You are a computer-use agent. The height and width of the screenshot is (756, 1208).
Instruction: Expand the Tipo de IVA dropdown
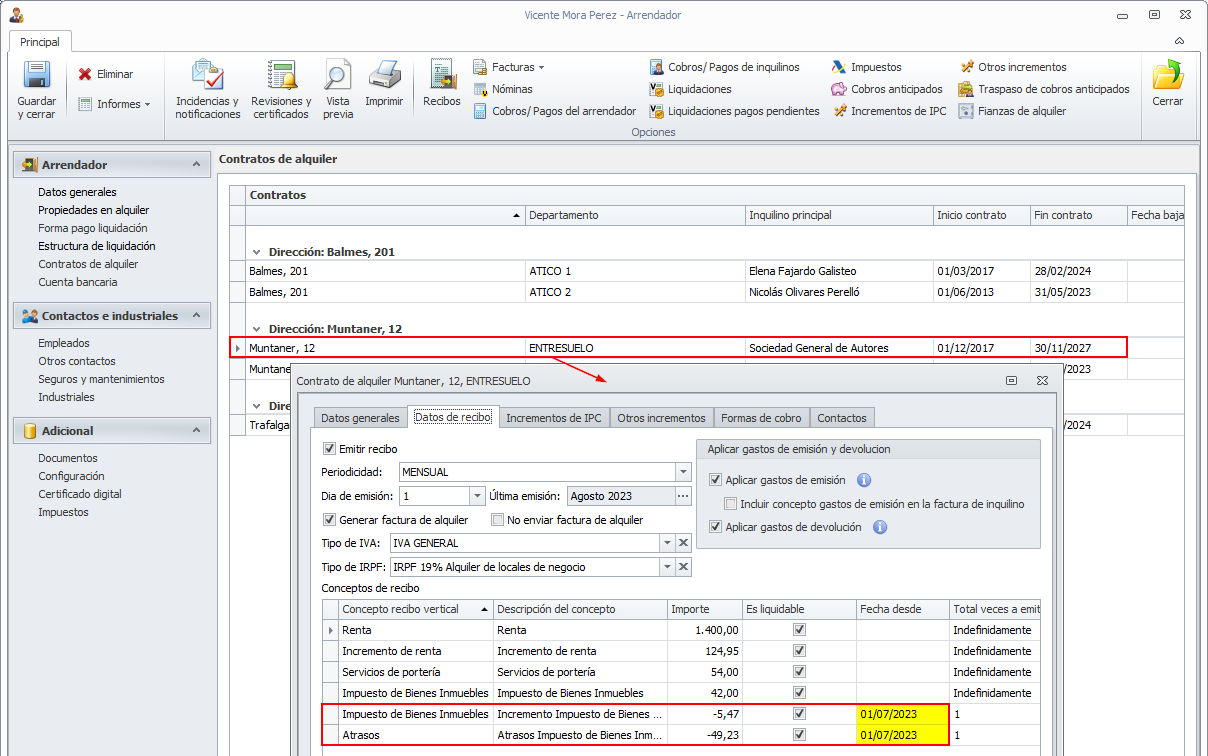click(x=667, y=543)
